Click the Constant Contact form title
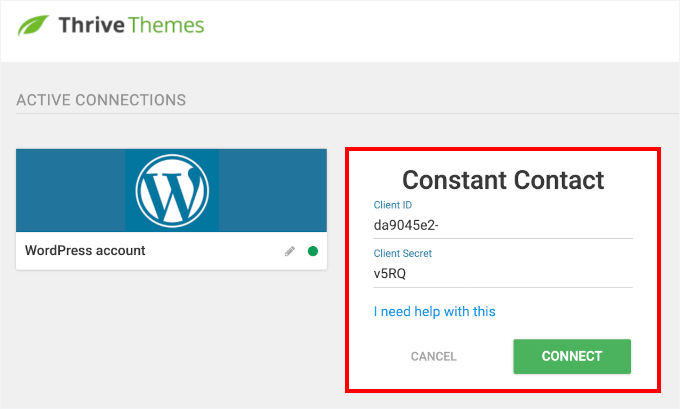 [503, 180]
